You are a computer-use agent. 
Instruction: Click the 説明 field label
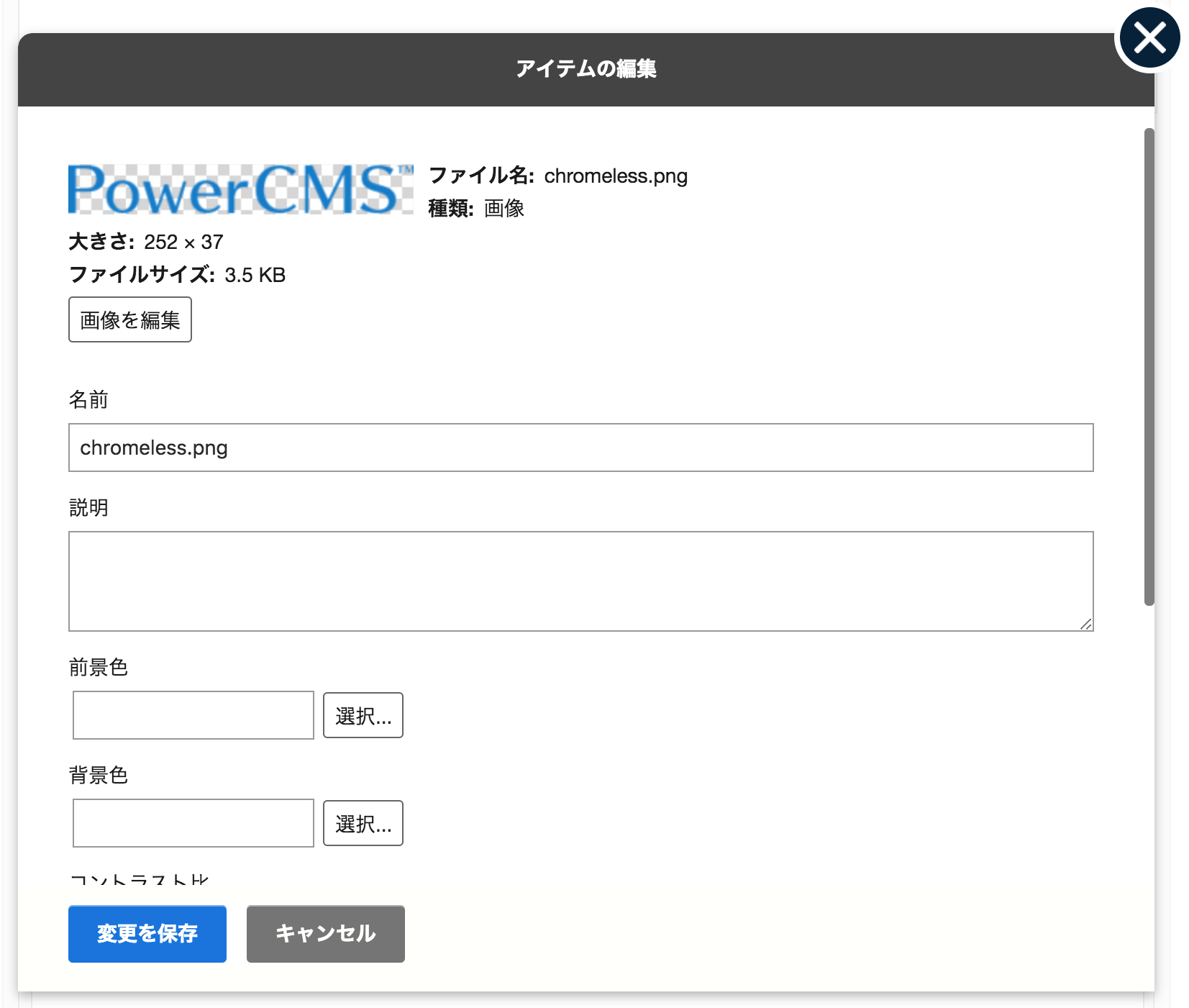click(x=88, y=507)
